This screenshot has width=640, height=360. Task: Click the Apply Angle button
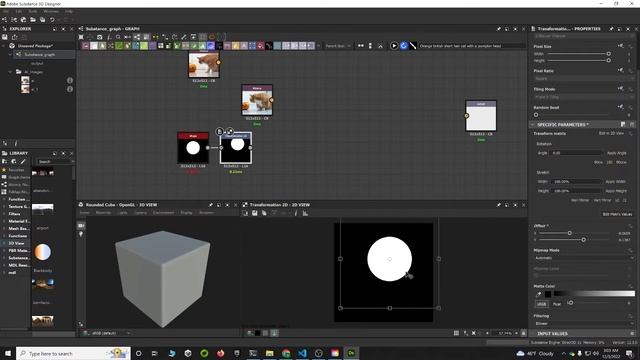616,153
